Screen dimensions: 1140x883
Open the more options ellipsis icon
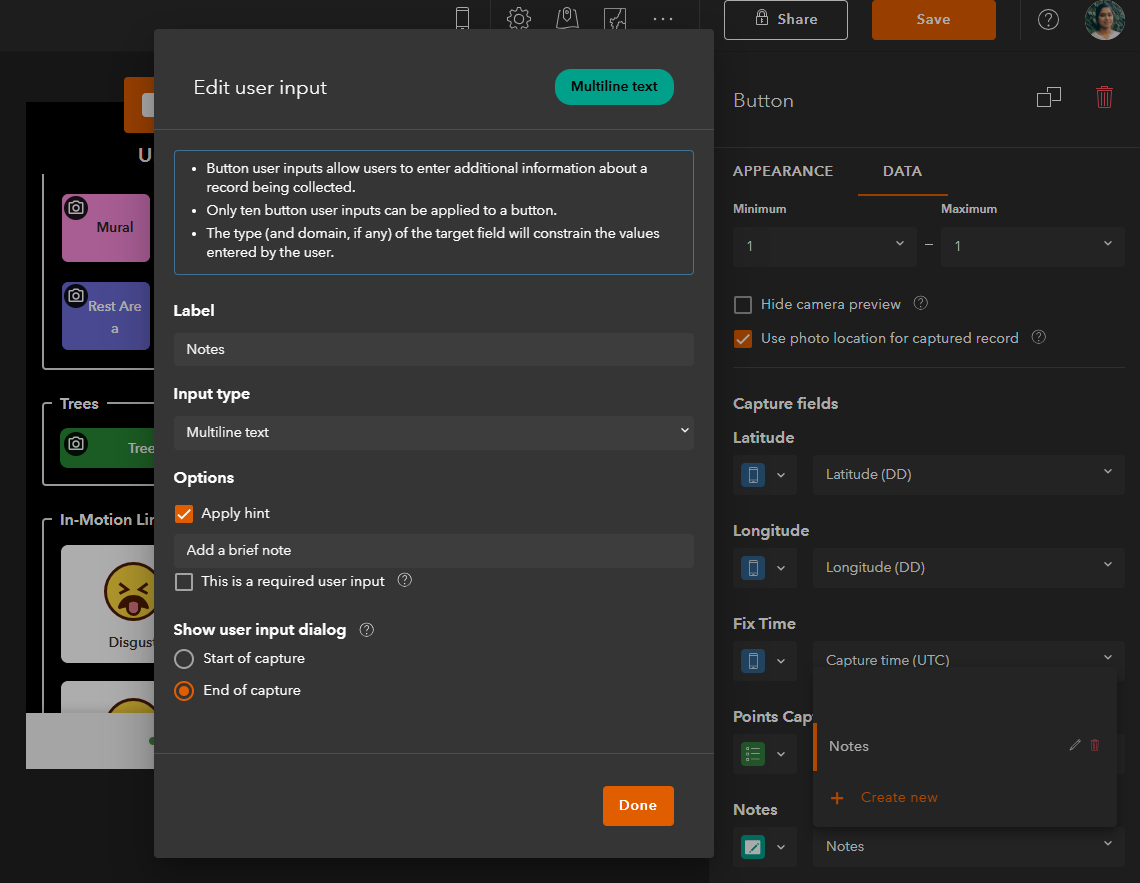(x=662, y=19)
